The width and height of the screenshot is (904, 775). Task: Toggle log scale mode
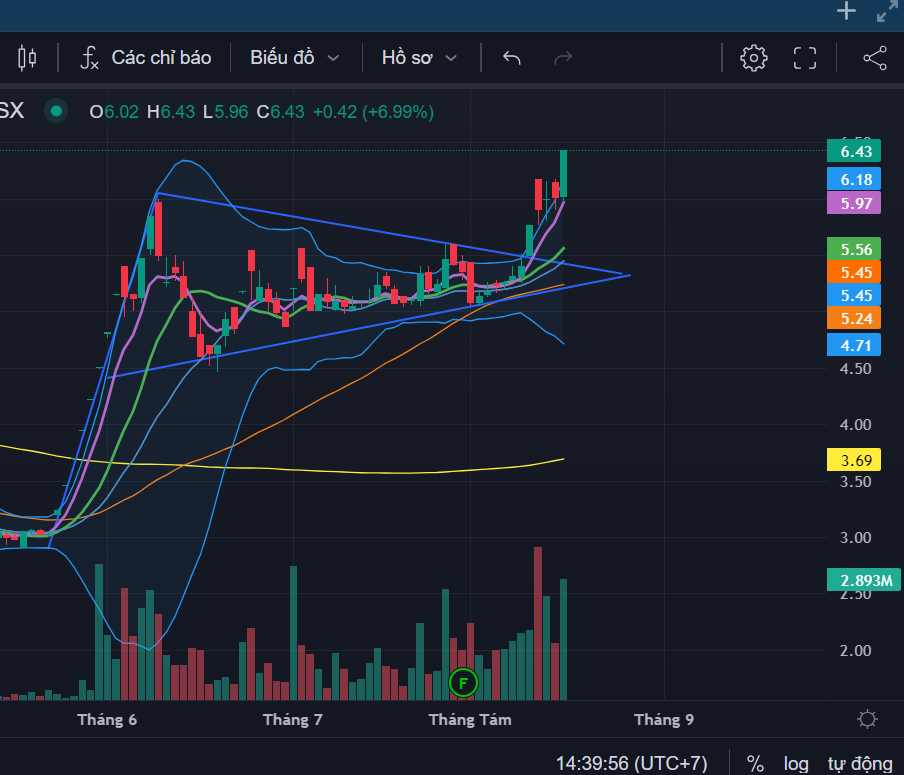(x=796, y=763)
